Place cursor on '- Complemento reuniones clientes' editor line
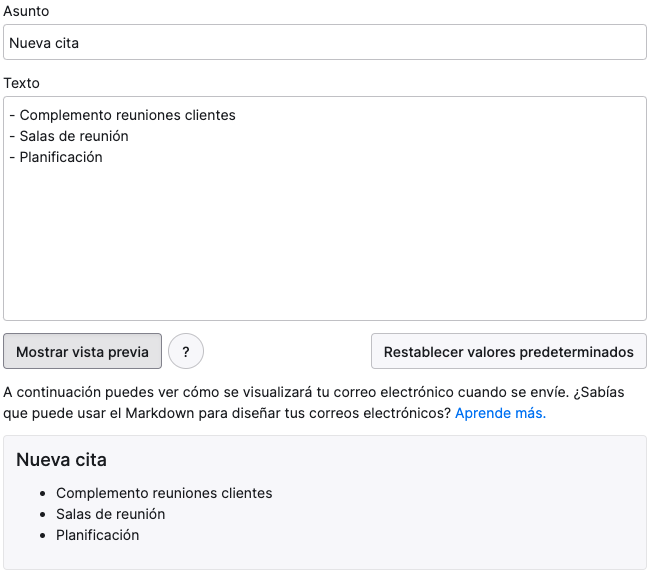 [x=123, y=115]
